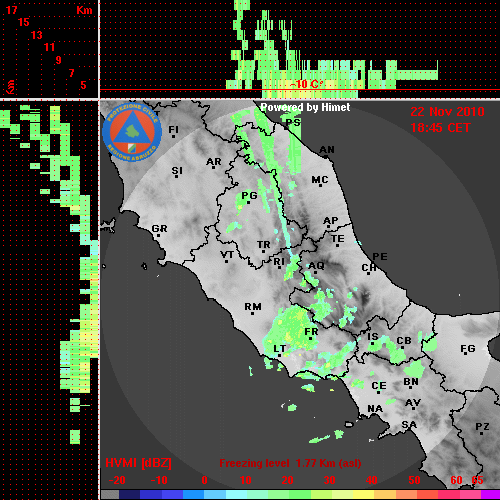The width and height of the screenshot is (500, 500).
Task: Click the magenta swatch at color scale end
Action: pyautogui.click(x=491, y=495)
